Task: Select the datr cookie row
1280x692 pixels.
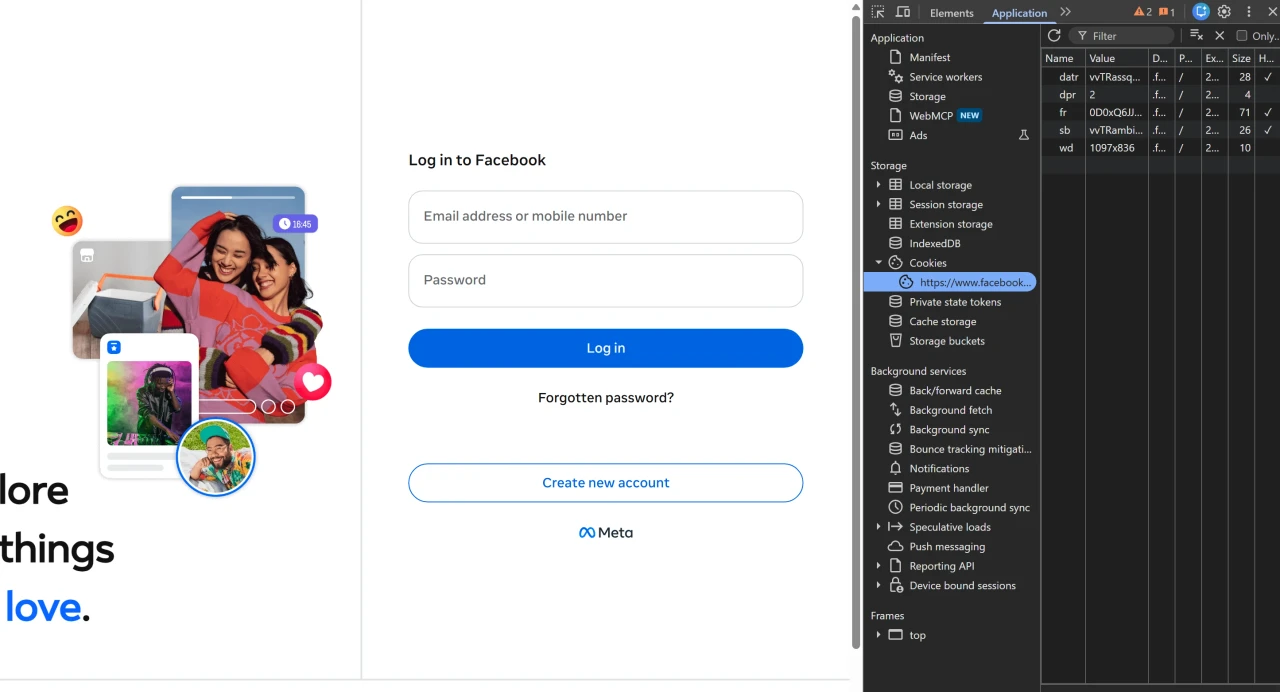Action: (1160, 77)
